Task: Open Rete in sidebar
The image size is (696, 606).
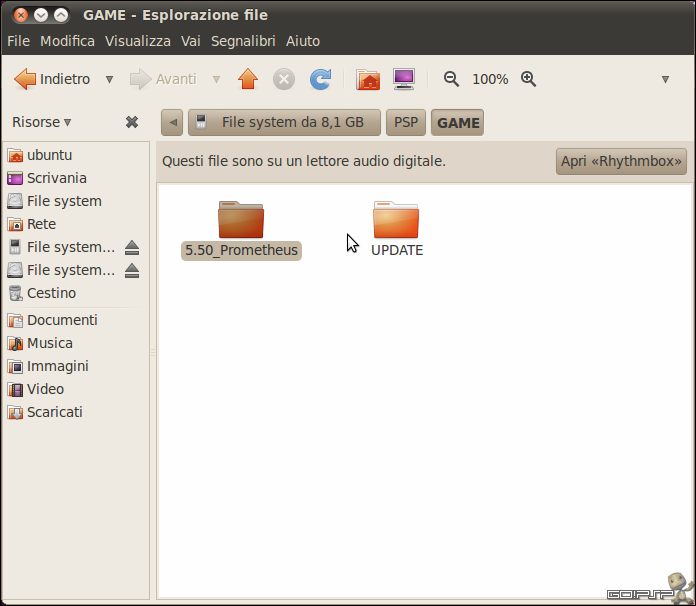Action: pos(41,225)
